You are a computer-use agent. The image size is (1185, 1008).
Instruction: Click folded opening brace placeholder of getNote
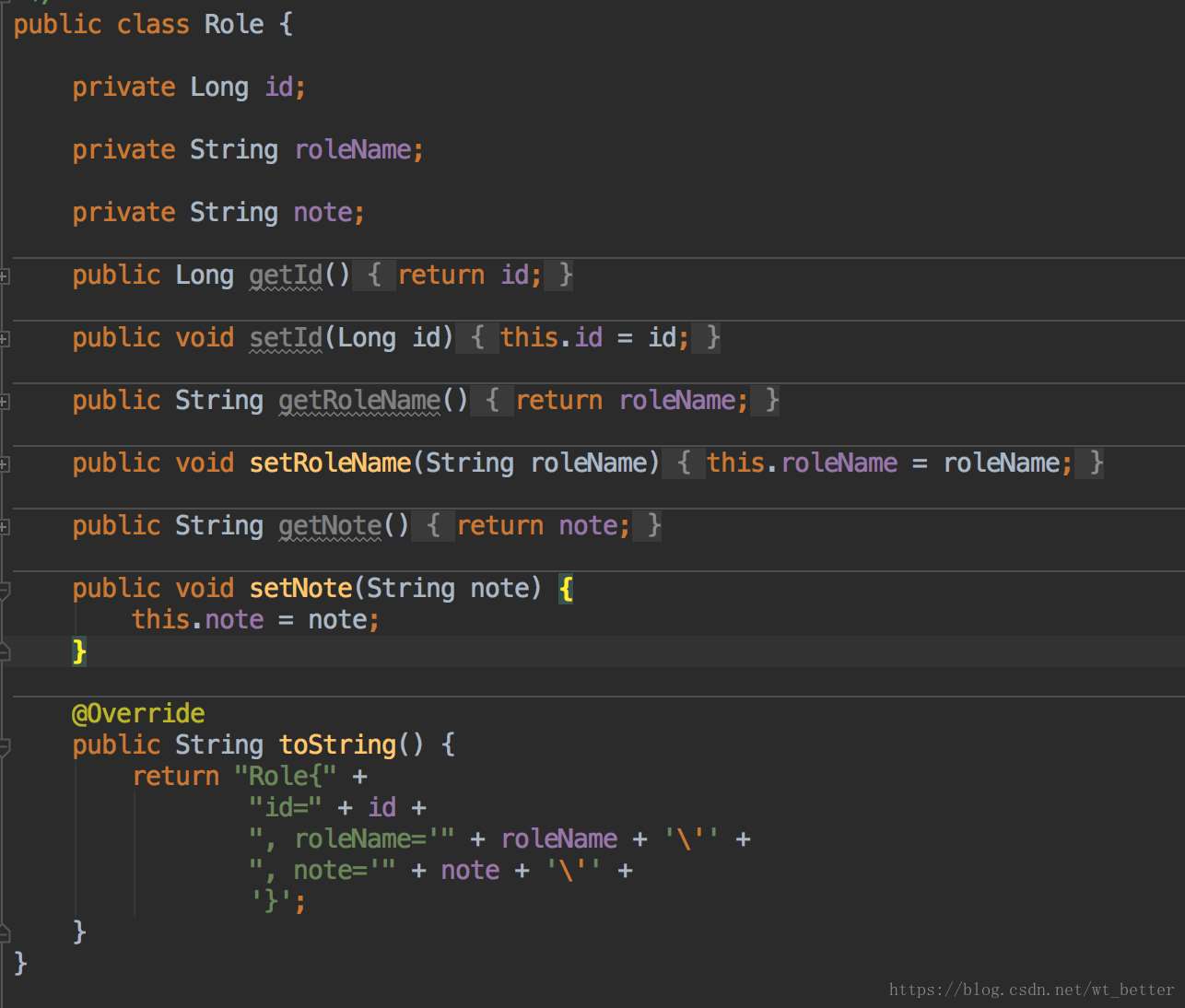pos(433,526)
